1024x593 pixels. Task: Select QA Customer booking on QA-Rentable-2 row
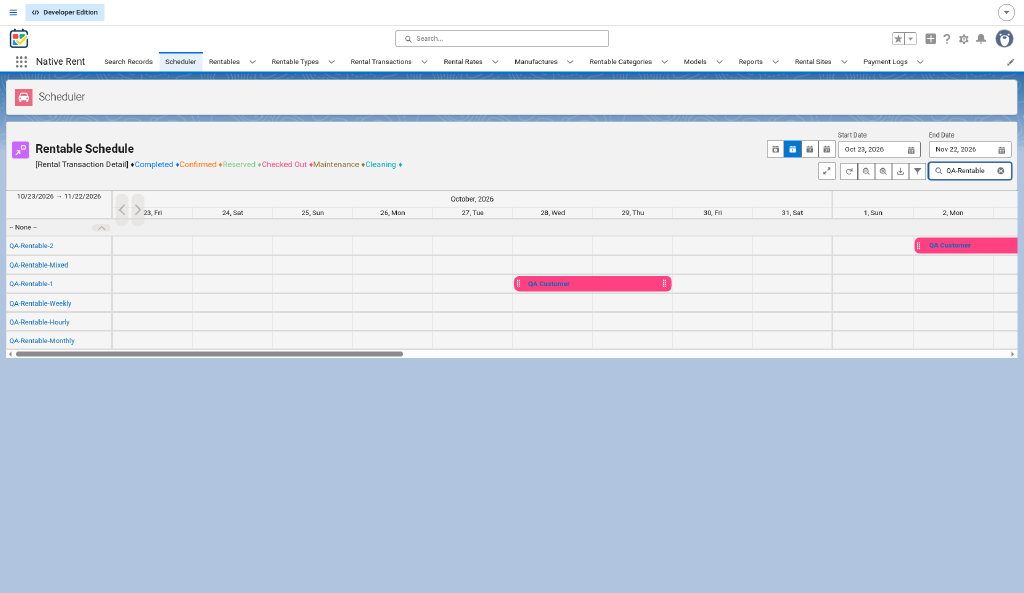click(966, 246)
